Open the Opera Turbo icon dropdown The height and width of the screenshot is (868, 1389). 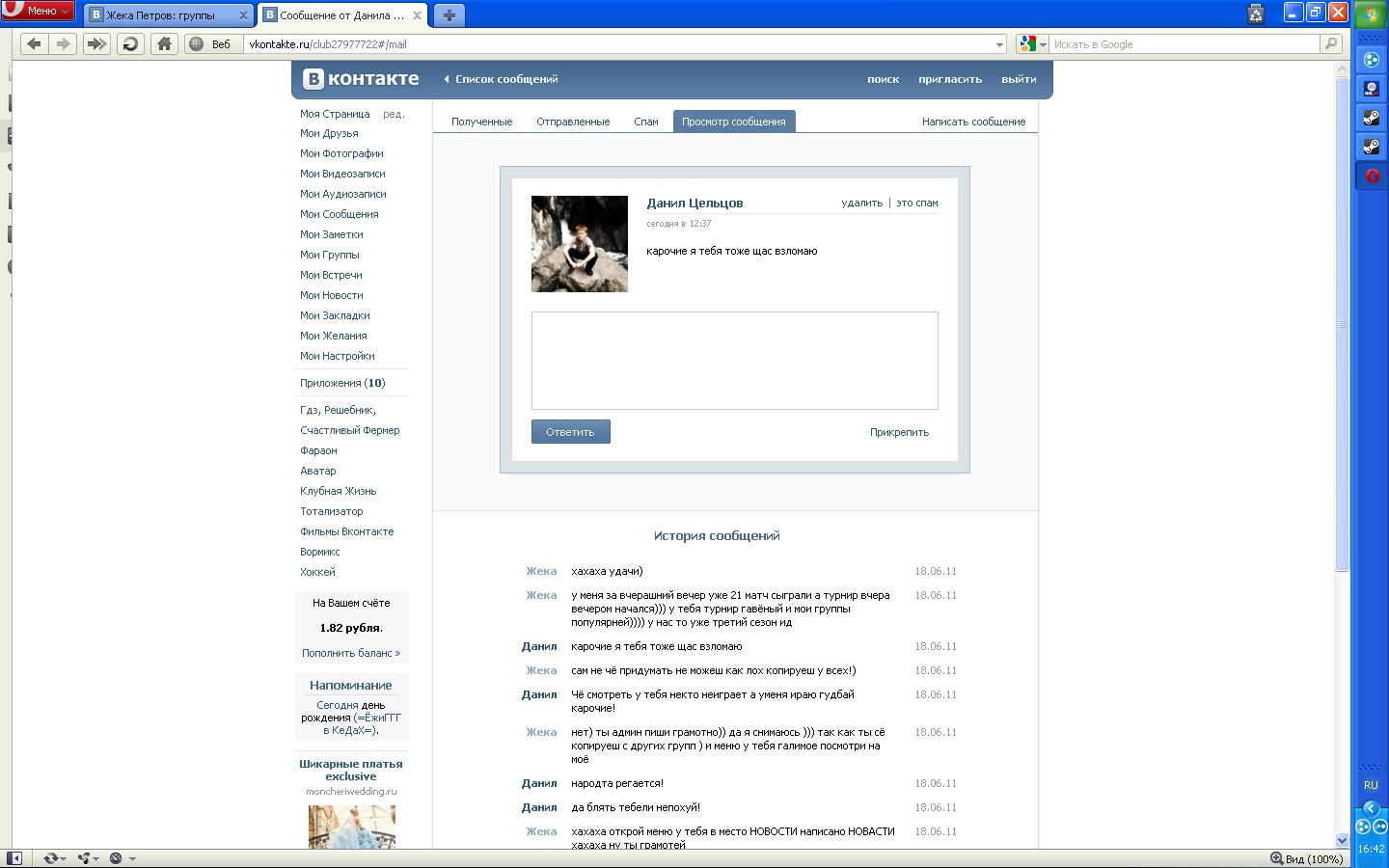point(123,858)
